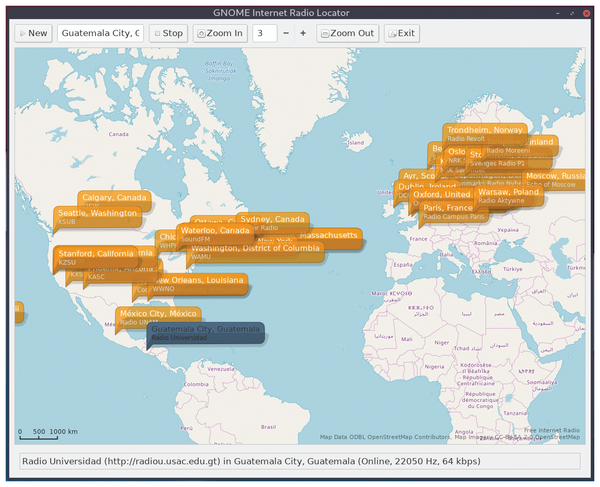Maximize the Radio Locator window

(x=572, y=13)
